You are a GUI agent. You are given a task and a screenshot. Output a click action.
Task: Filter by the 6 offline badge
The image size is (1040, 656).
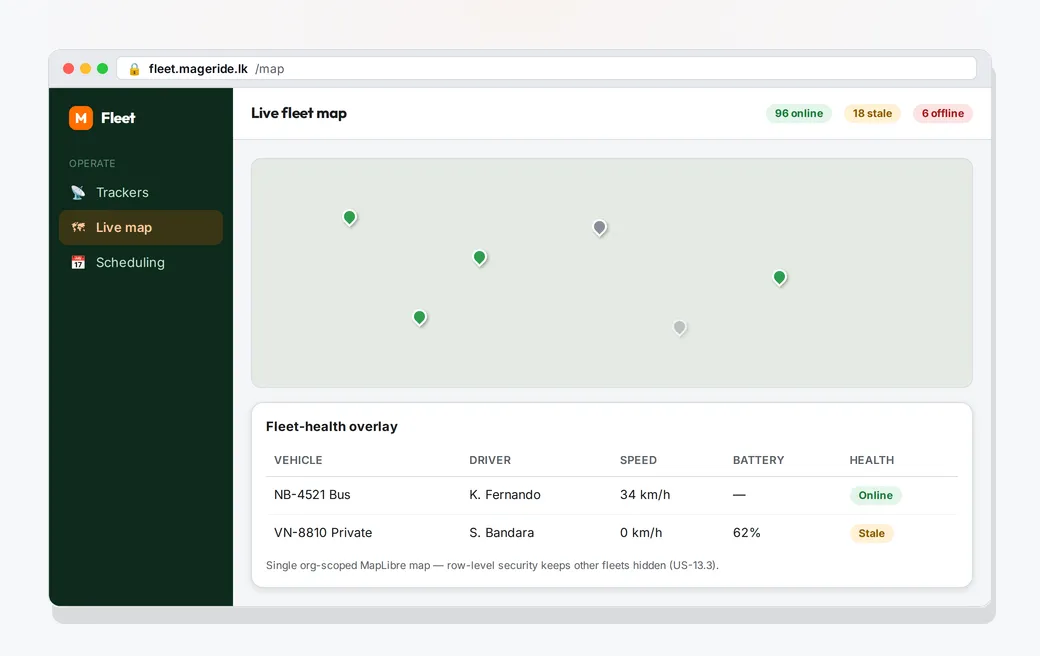pyautogui.click(x=942, y=113)
